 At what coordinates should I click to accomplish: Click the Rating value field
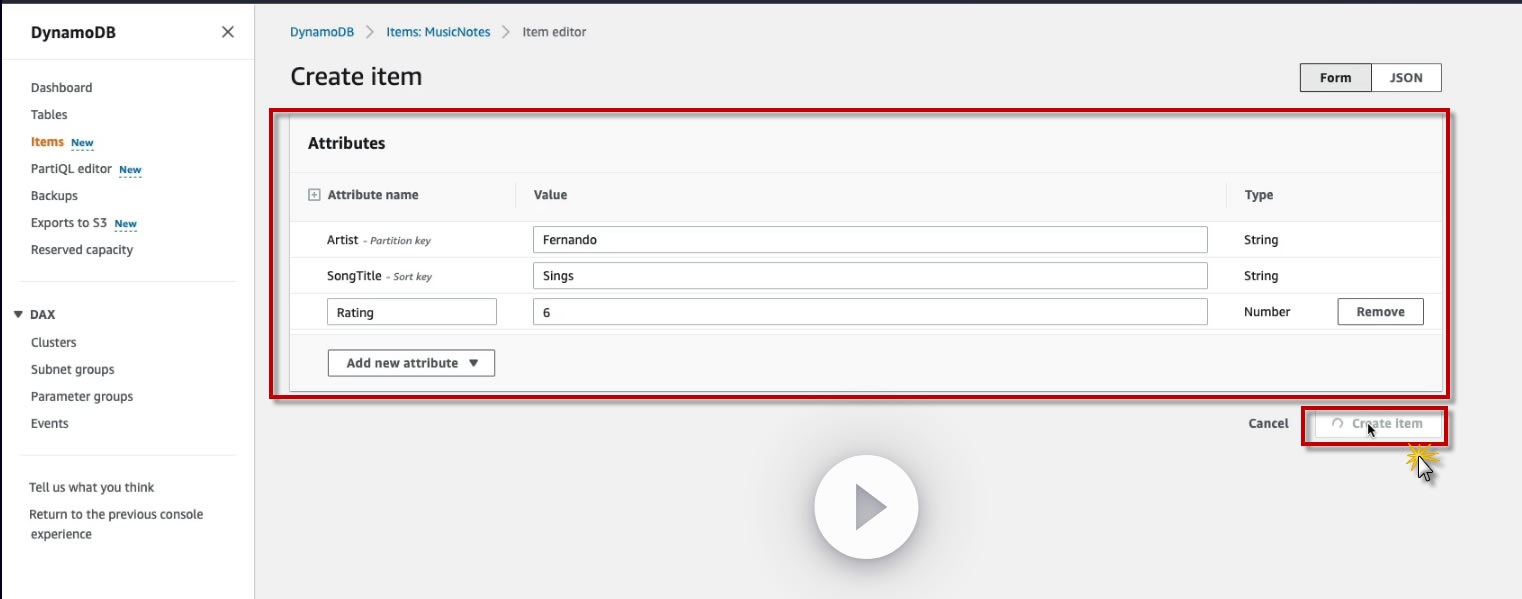click(x=870, y=312)
